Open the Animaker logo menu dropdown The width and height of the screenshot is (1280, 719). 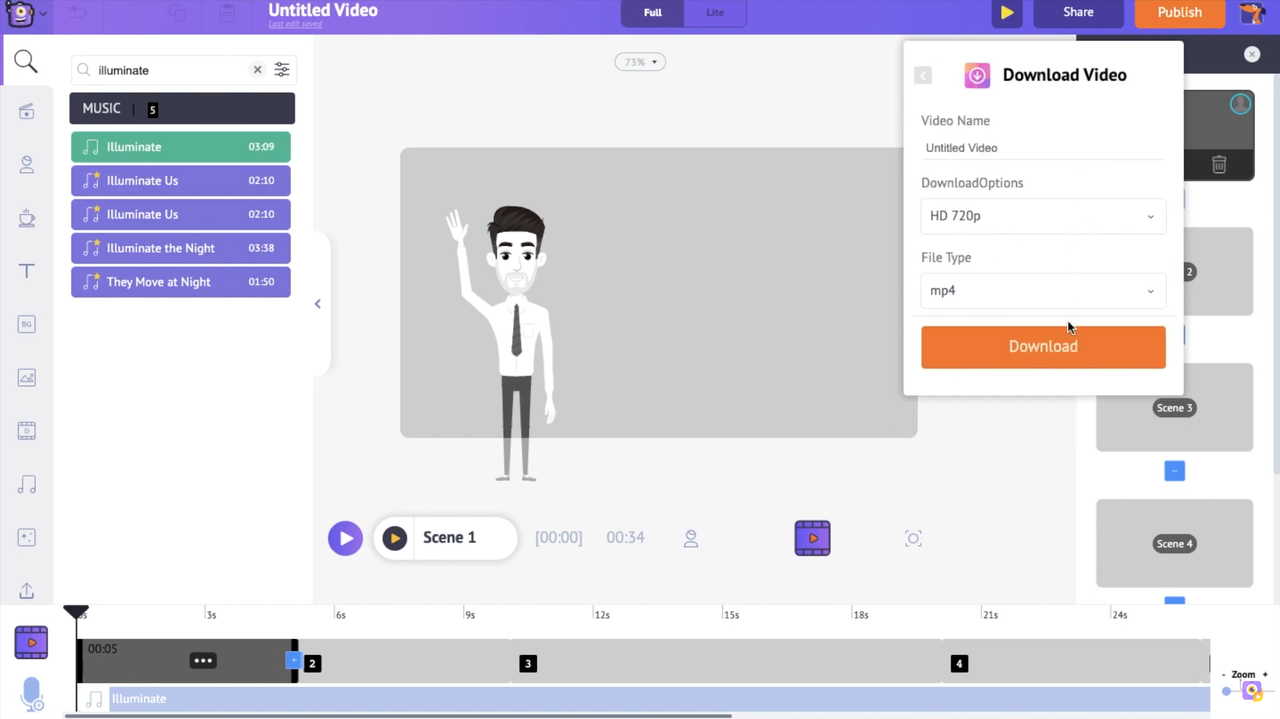coord(25,13)
